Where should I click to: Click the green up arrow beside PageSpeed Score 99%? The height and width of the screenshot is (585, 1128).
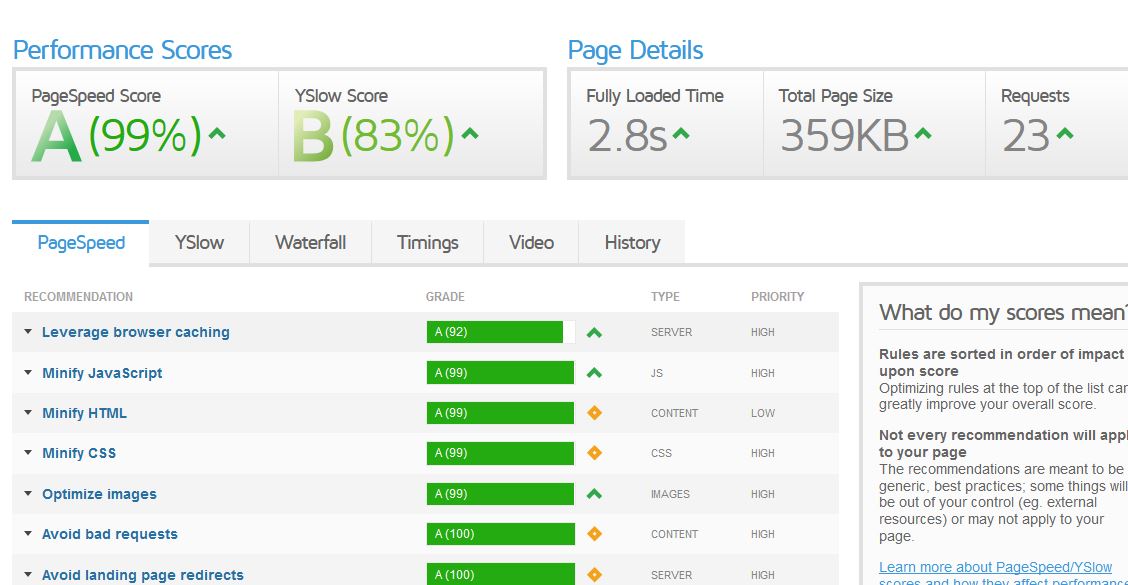217,133
